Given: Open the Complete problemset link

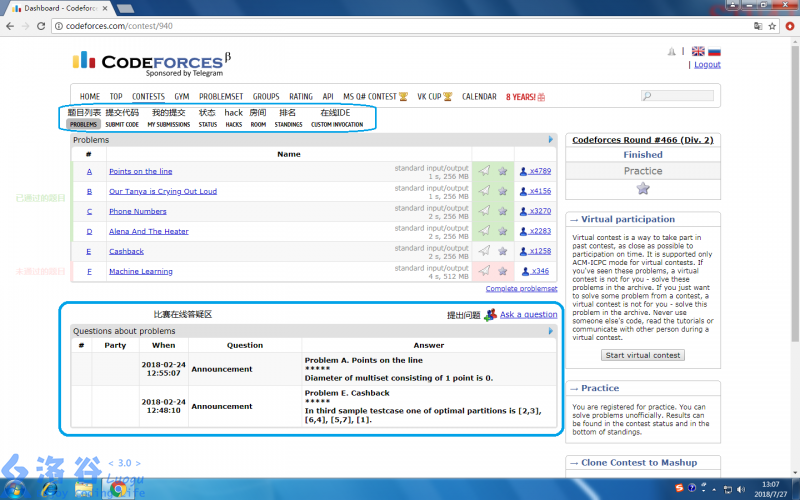Looking at the screenshot, I should coord(520,289).
